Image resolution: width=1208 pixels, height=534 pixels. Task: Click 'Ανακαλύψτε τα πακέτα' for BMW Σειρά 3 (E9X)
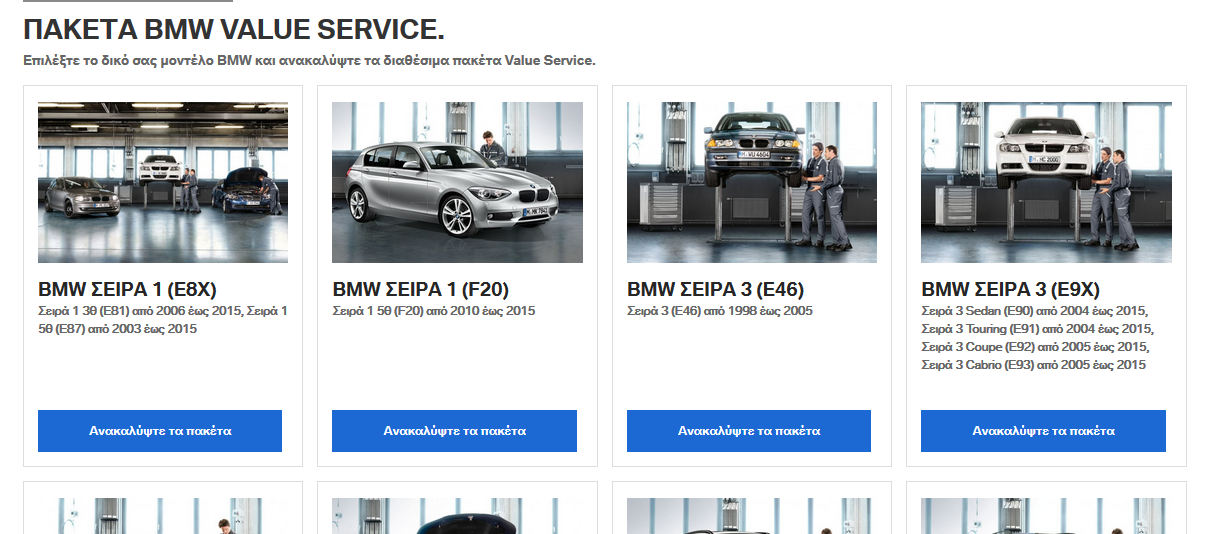(x=1043, y=431)
